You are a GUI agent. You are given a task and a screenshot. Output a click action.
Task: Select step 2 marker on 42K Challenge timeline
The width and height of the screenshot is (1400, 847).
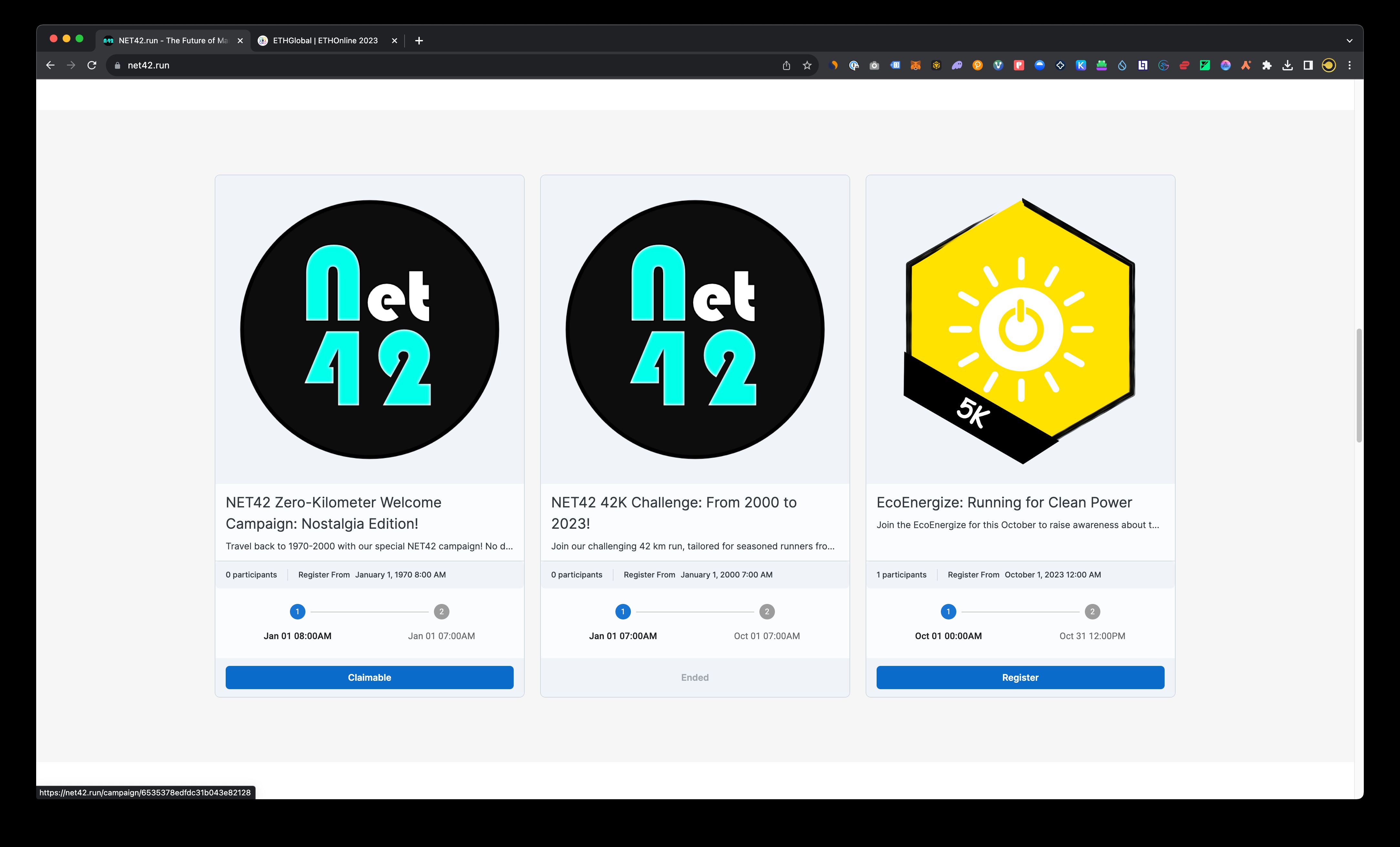pyautogui.click(x=767, y=612)
